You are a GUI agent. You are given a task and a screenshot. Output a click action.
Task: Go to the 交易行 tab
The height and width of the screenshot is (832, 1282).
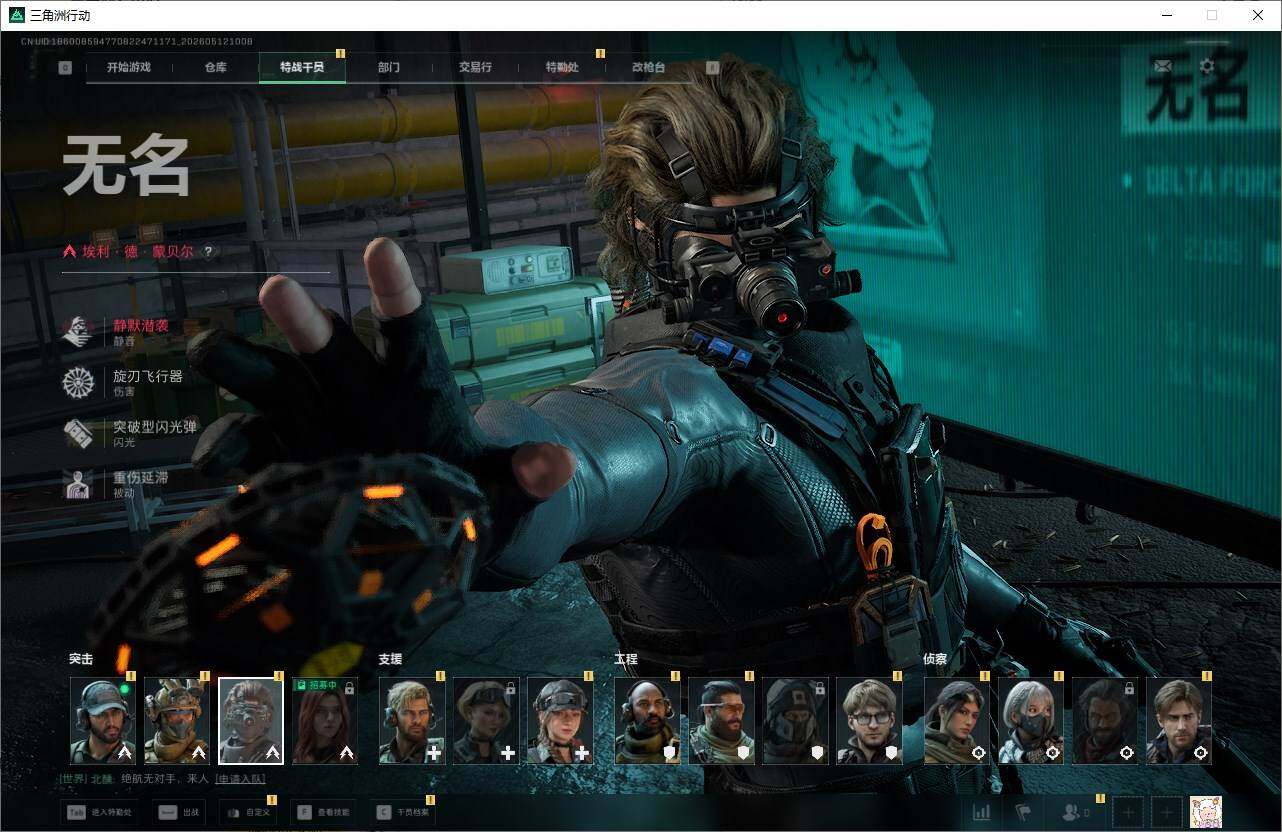click(475, 67)
